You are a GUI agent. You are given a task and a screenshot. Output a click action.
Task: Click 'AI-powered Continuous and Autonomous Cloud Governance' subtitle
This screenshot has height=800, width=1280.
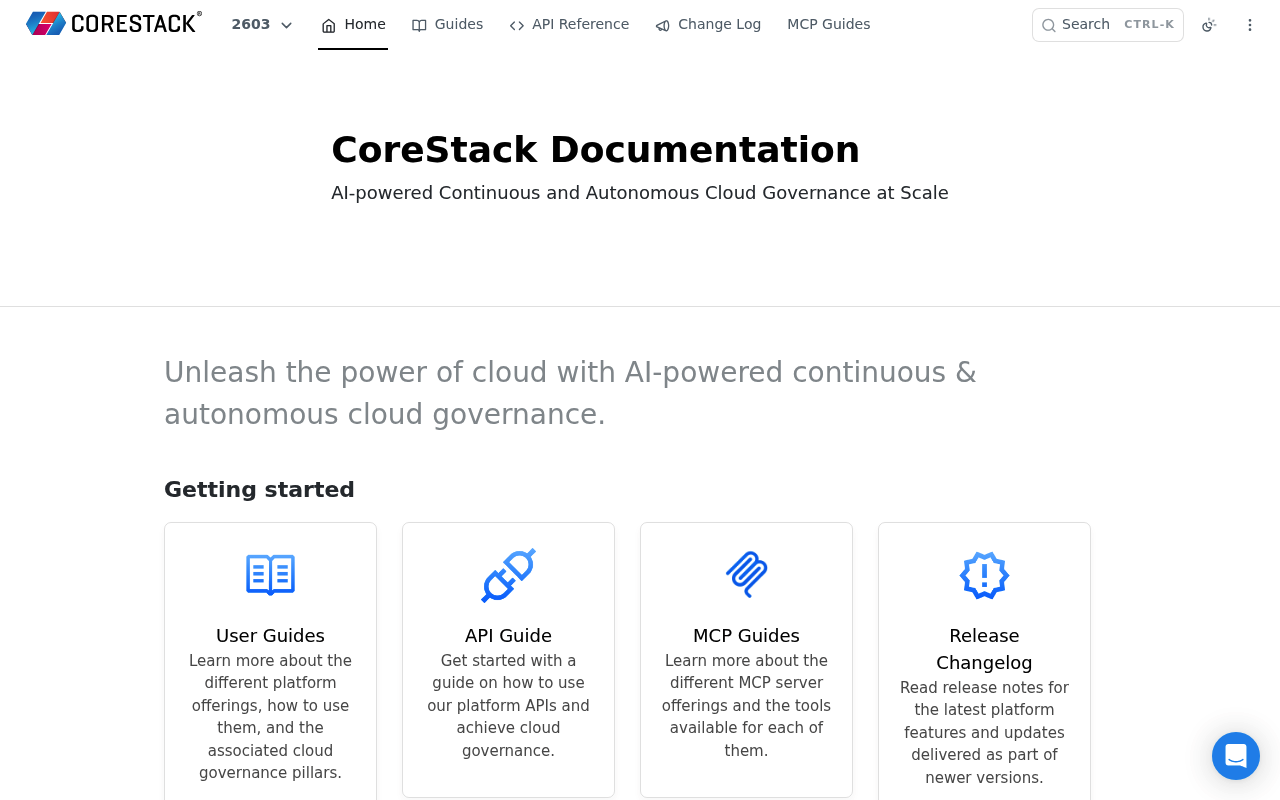coord(640,193)
